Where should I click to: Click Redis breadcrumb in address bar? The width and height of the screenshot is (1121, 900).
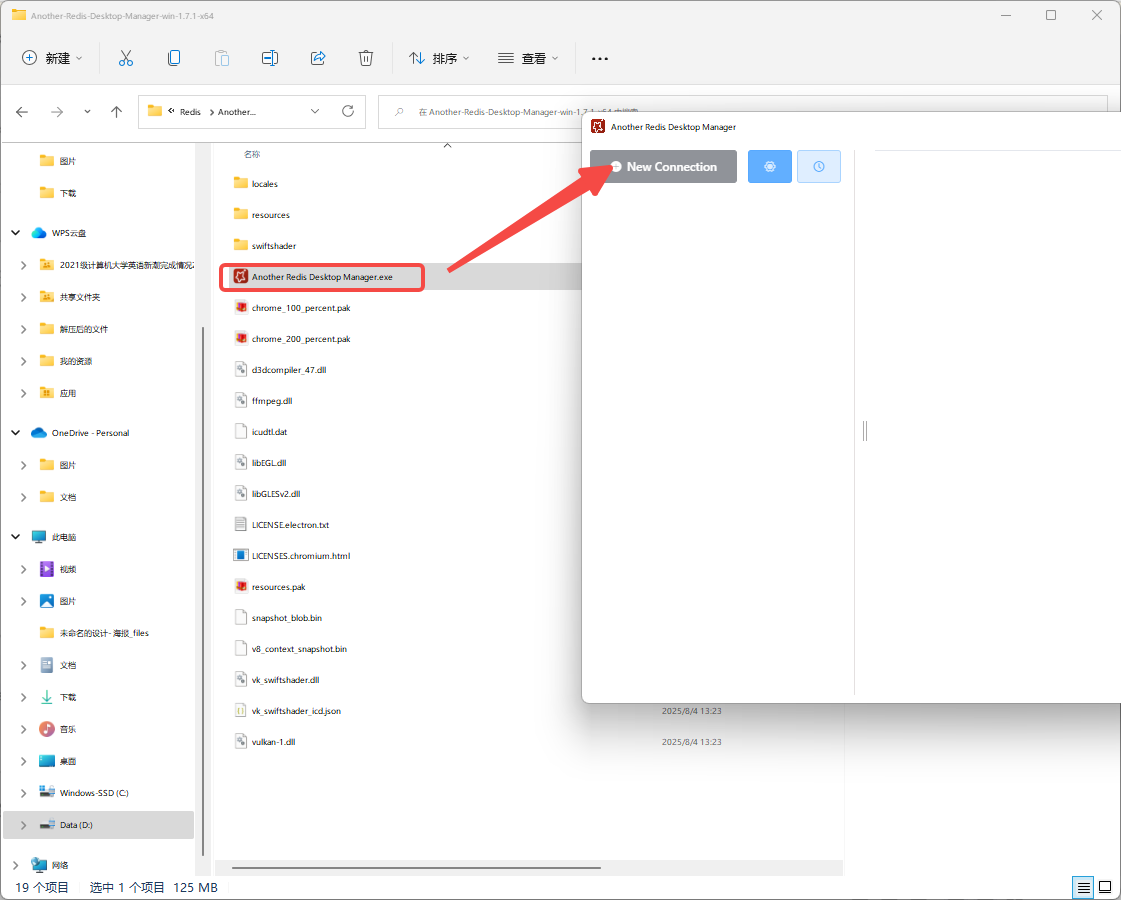coord(190,112)
